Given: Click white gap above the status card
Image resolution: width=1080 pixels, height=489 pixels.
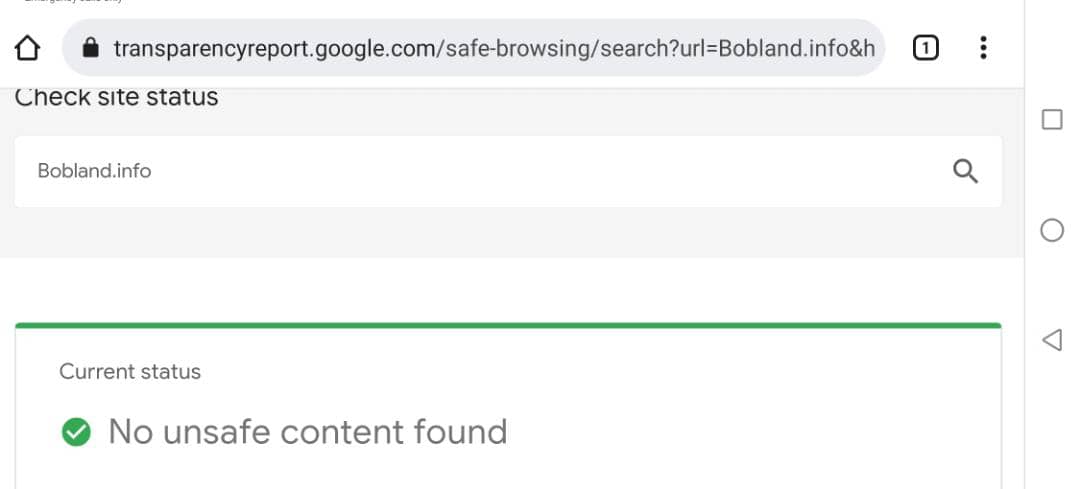Looking at the screenshot, I should pyautogui.click(x=508, y=289).
